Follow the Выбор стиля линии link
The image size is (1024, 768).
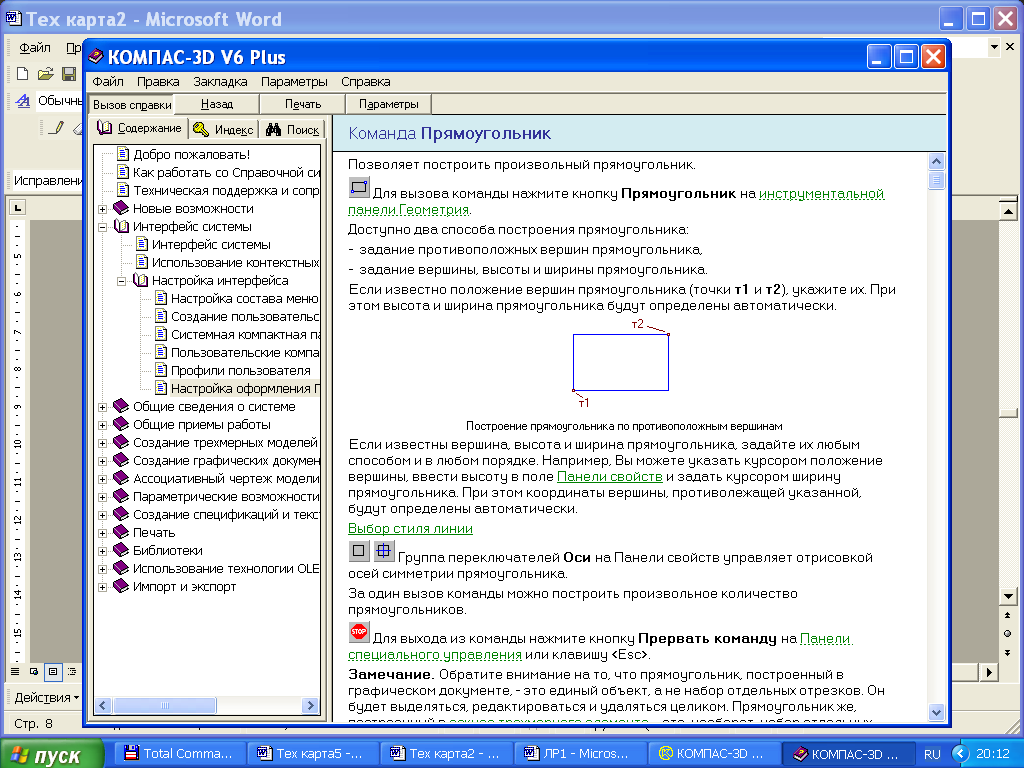pos(410,528)
